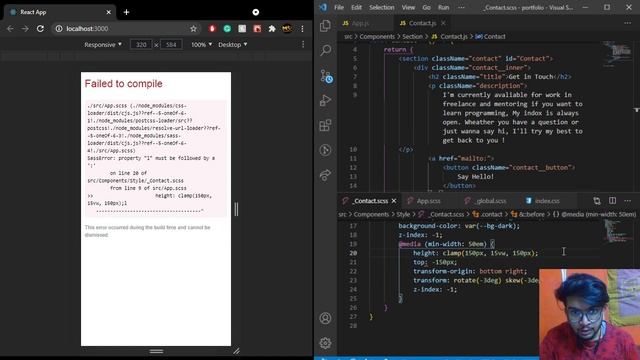Image resolution: width=640 pixels, height=360 pixels.
Task: Open the Source Control view
Action: (326, 76)
